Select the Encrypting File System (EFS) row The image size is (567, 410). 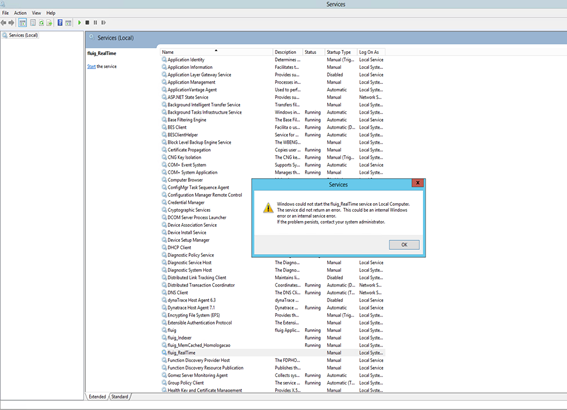click(x=273, y=315)
